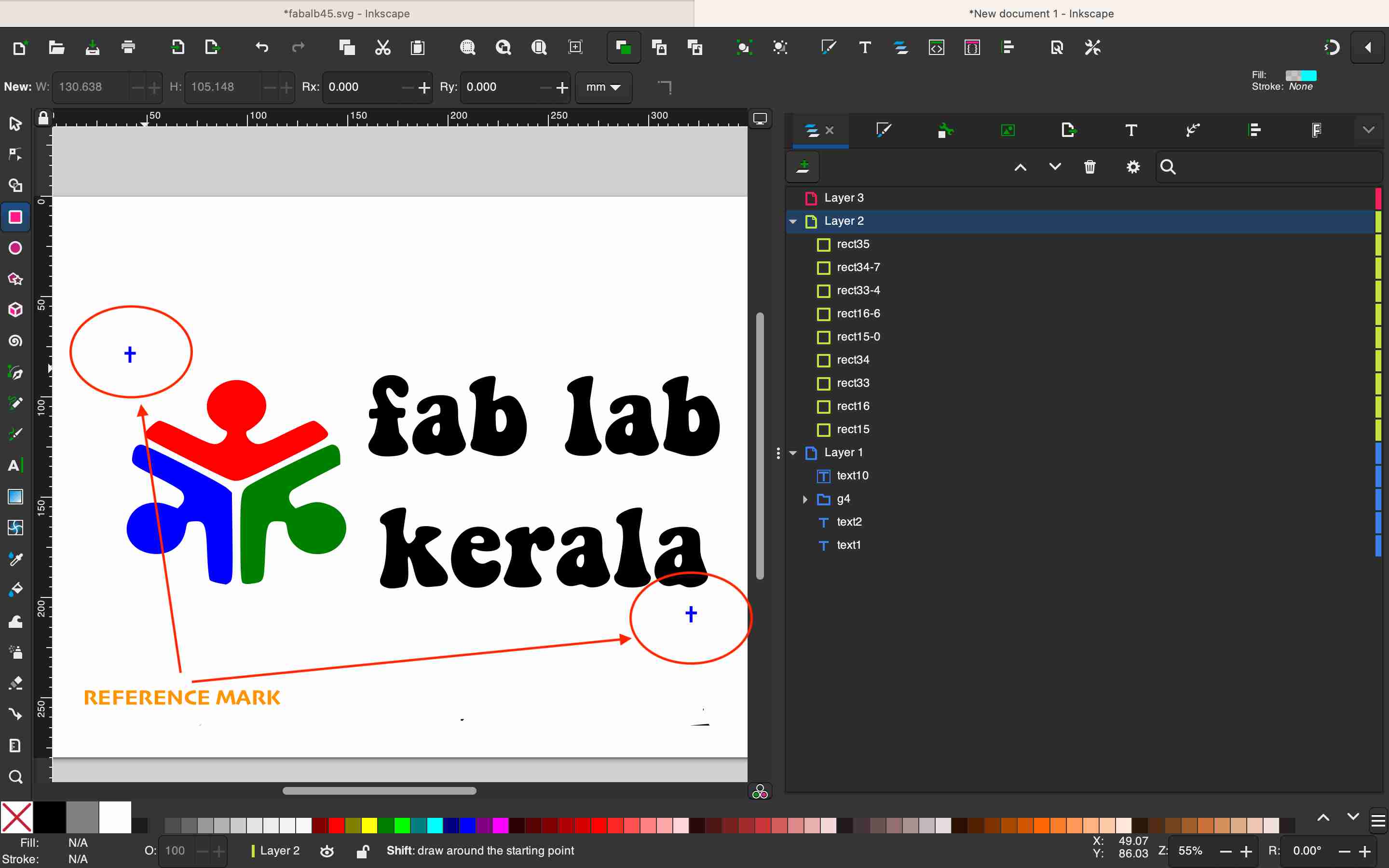Select the Tweak tool
Viewport: 1389px width, 868px height.
[x=15, y=621]
